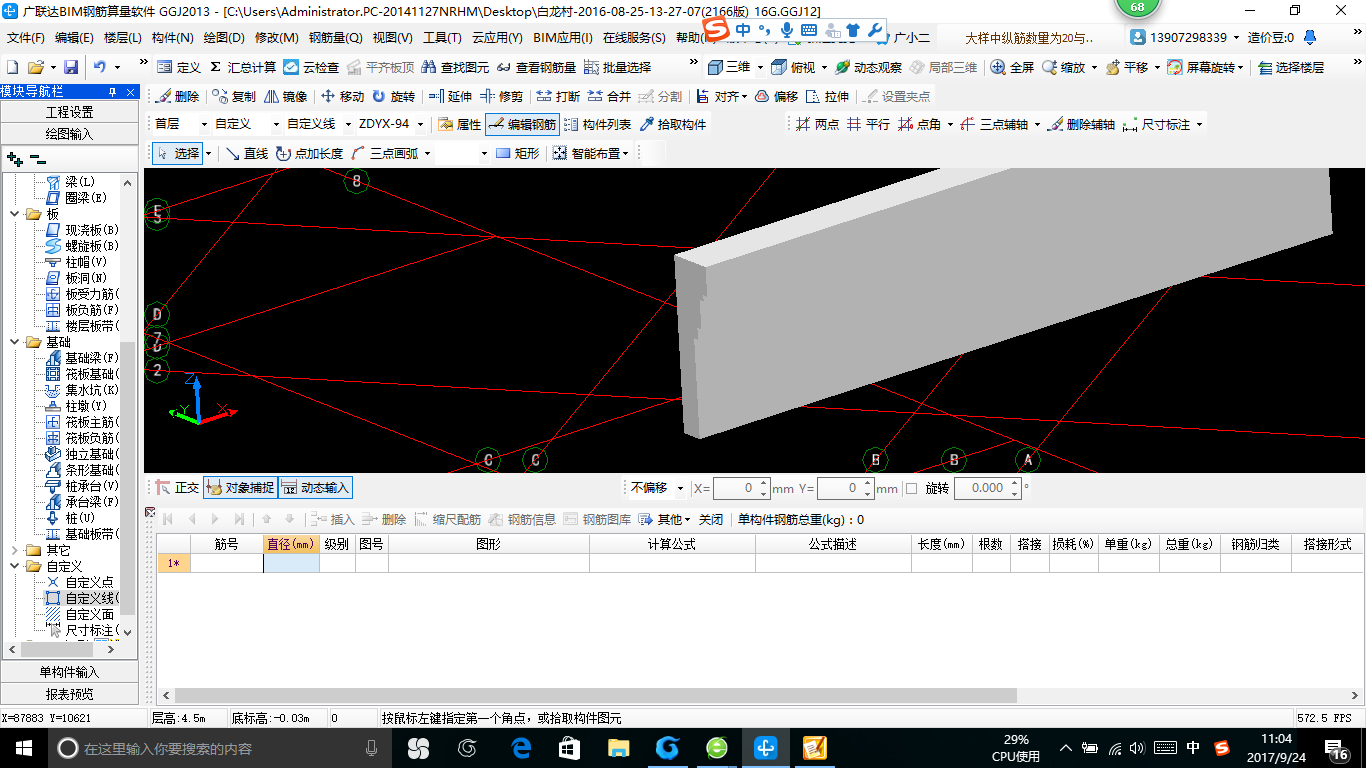Screen dimensions: 1366x768
Task: Open the 钢筋量(Q) menu
Action: (336, 38)
